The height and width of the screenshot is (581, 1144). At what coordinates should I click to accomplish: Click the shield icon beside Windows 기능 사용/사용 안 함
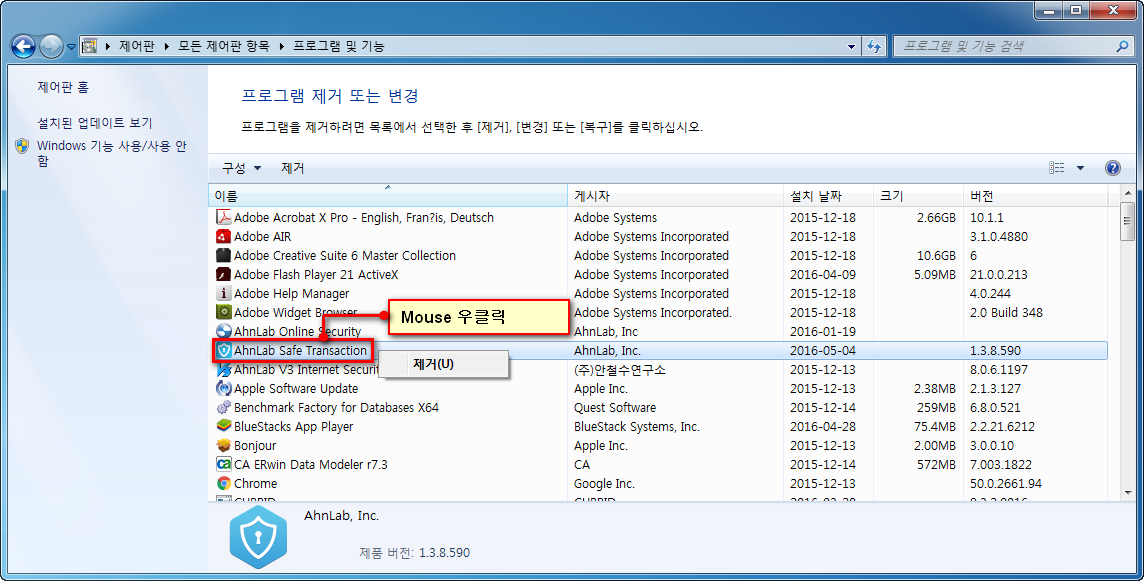click(x=22, y=146)
